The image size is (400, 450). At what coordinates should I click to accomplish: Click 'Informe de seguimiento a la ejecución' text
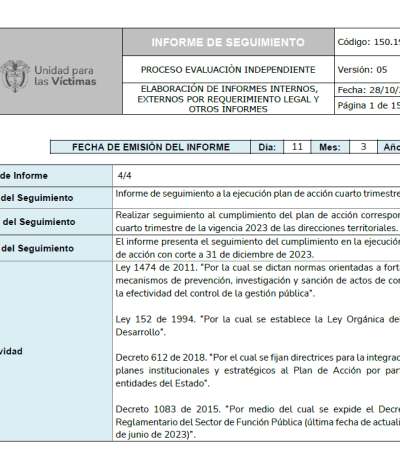tap(258, 194)
